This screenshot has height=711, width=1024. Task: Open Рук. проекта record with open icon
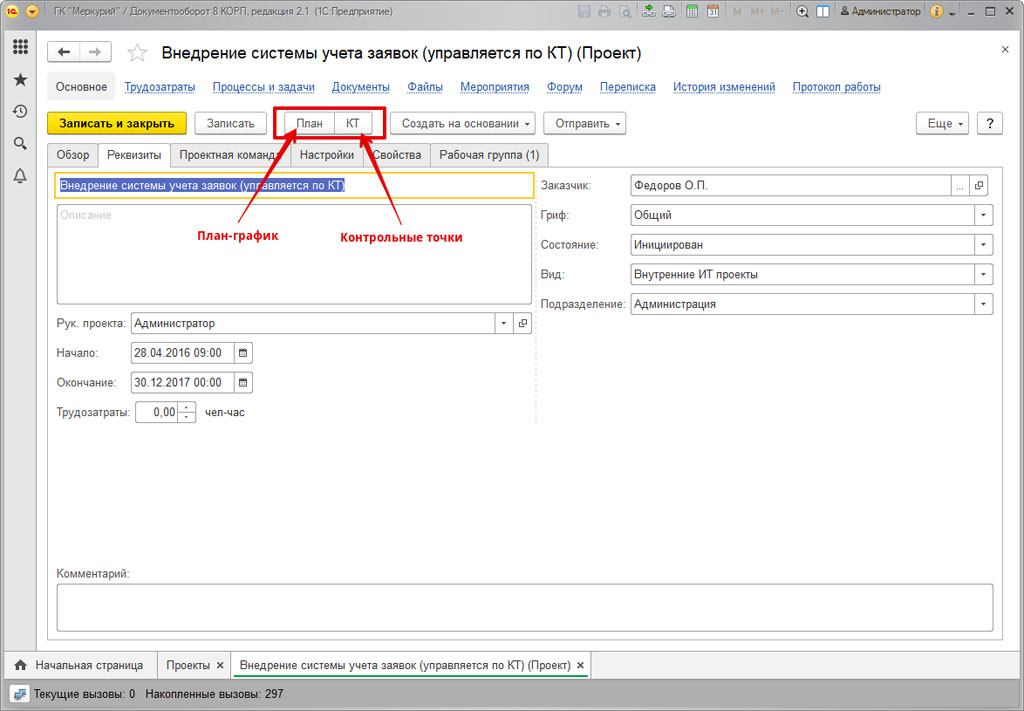point(522,323)
